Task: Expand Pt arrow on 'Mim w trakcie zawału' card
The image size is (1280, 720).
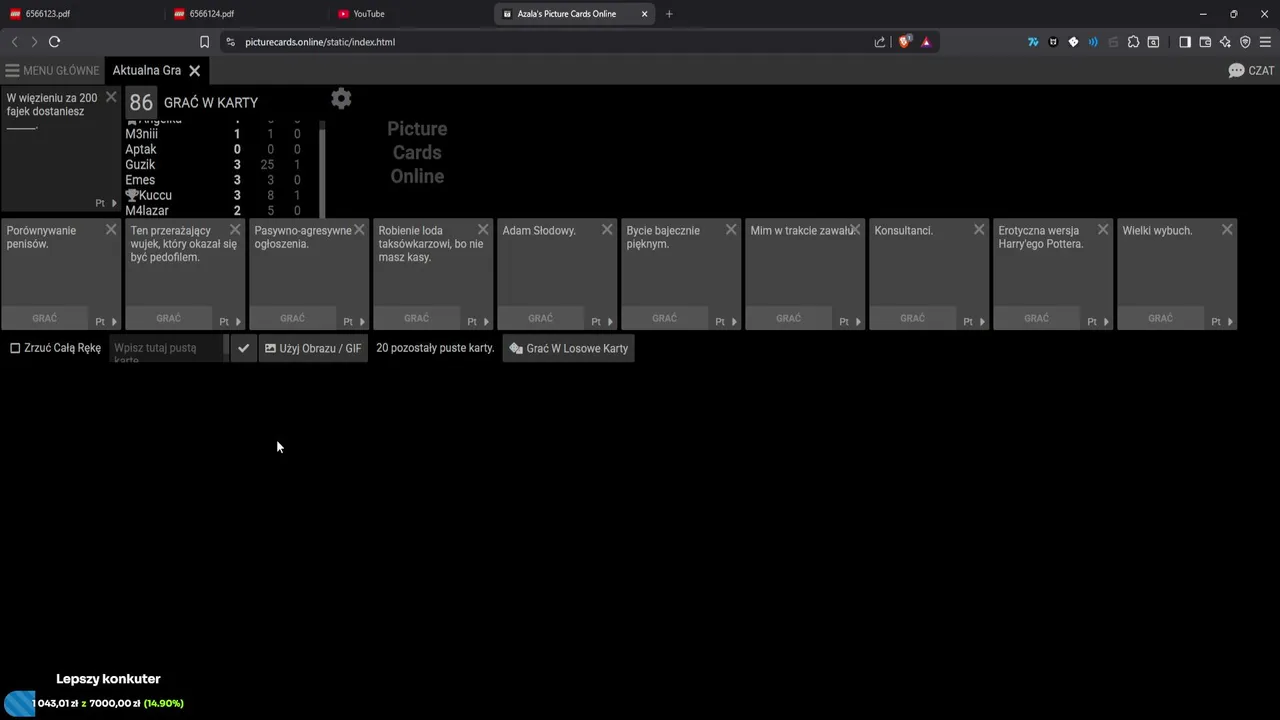Action: tap(858, 322)
